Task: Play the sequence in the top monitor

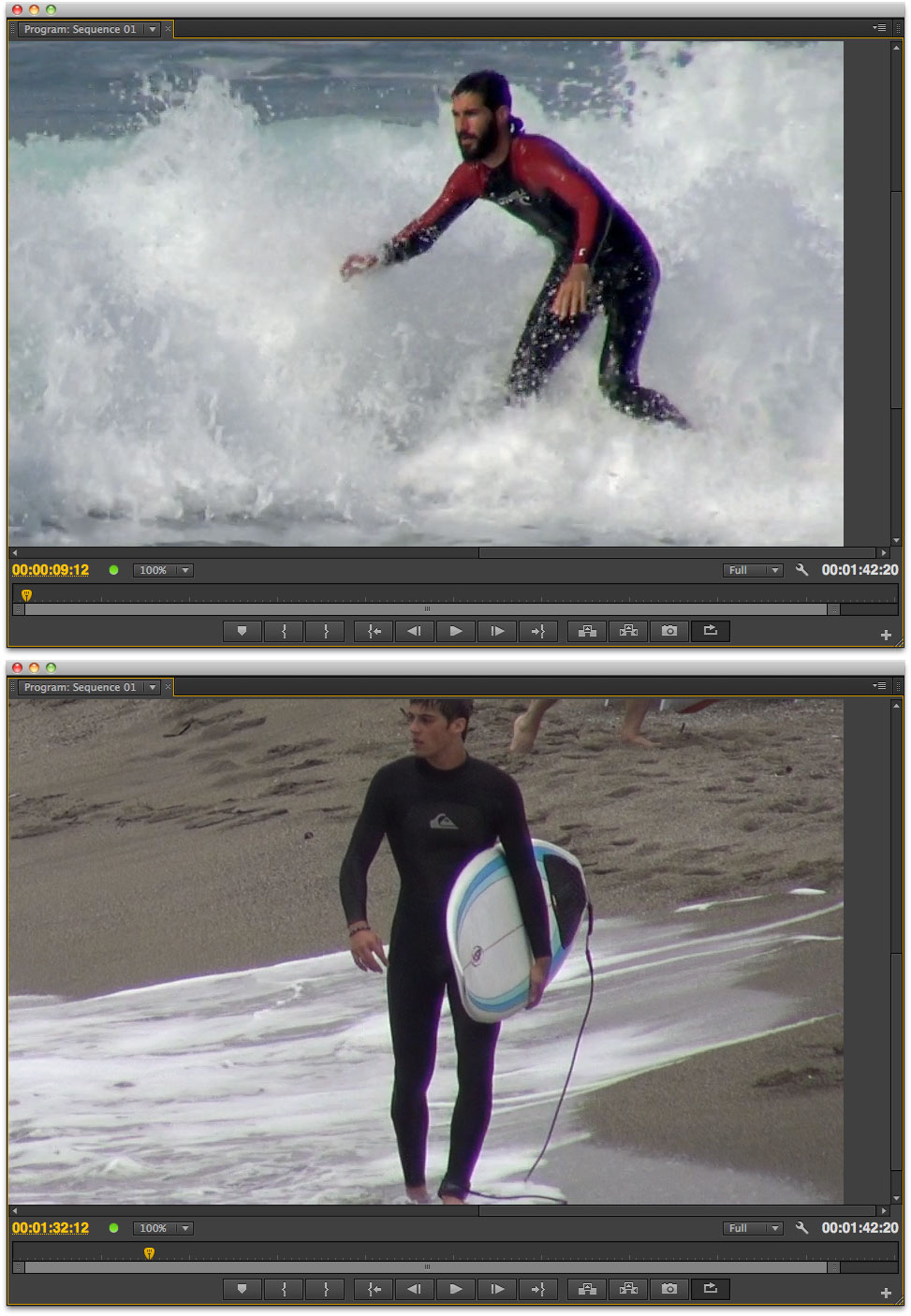Action: pyautogui.click(x=456, y=632)
